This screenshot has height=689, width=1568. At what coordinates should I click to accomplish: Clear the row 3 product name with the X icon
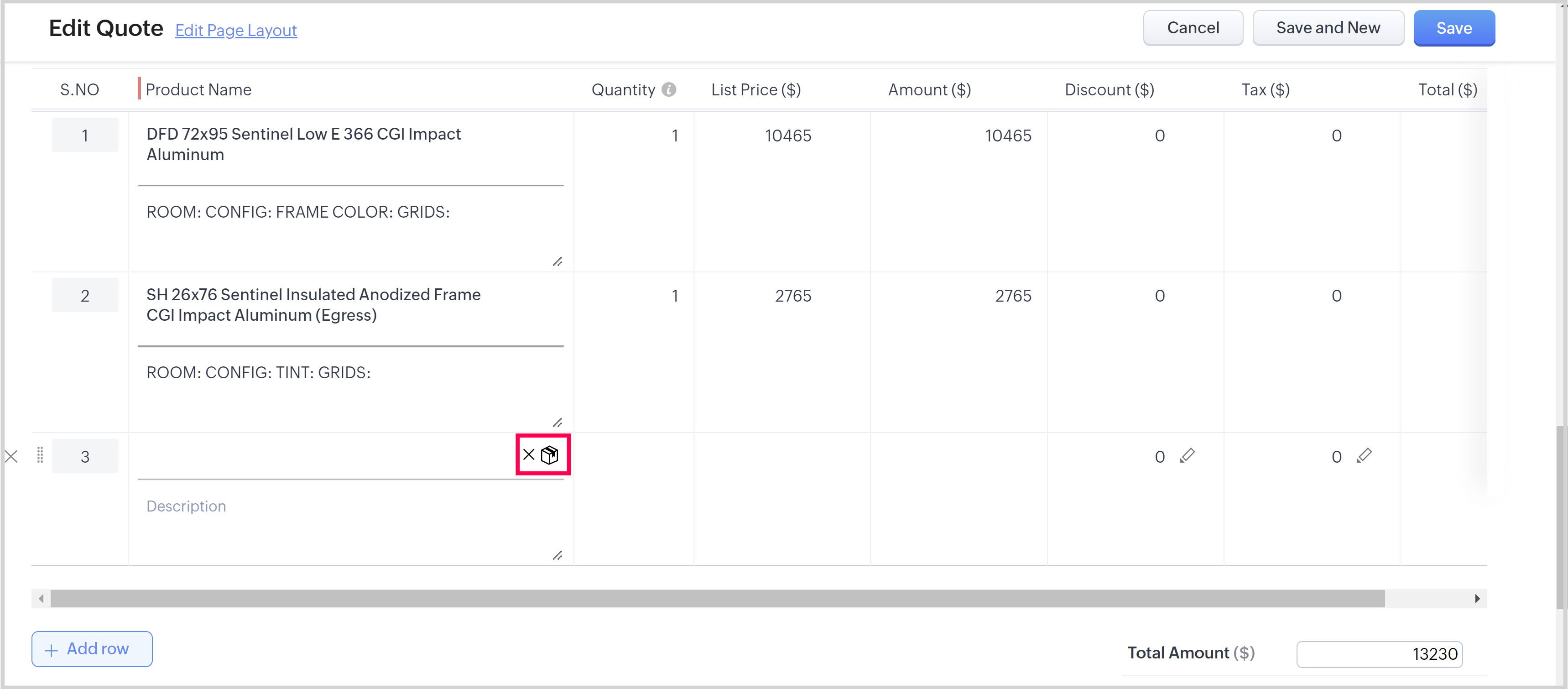528,454
